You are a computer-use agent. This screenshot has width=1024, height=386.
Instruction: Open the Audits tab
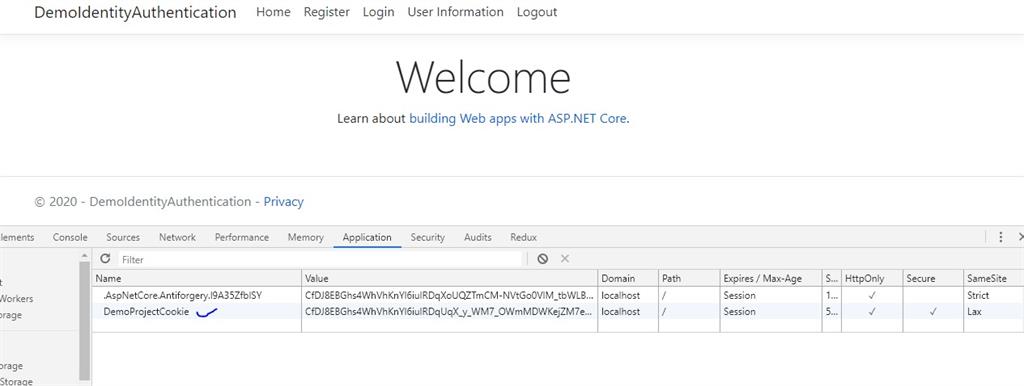pos(477,237)
